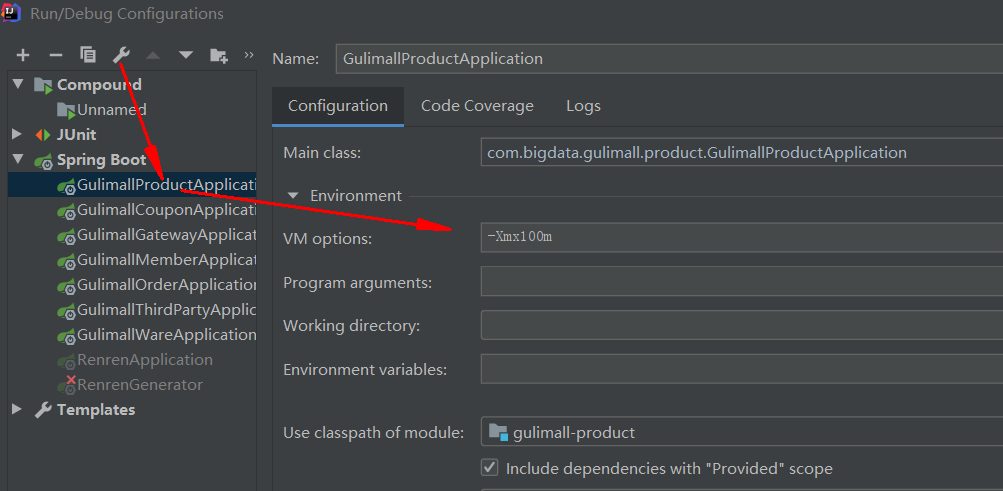Click the Copy Configuration icon
The height and width of the screenshot is (491, 1003).
point(88,55)
